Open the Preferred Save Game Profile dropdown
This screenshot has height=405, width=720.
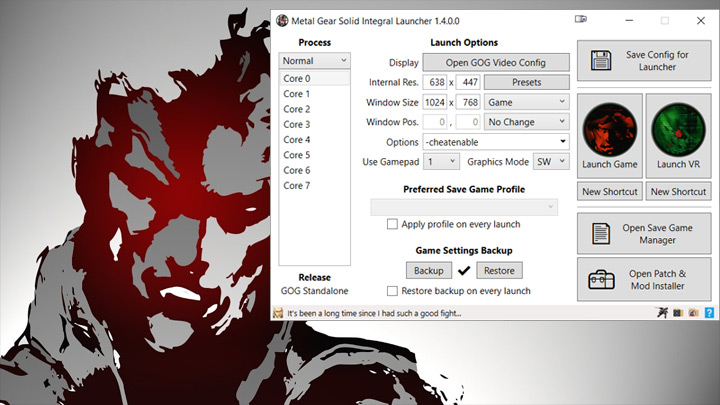point(464,207)
